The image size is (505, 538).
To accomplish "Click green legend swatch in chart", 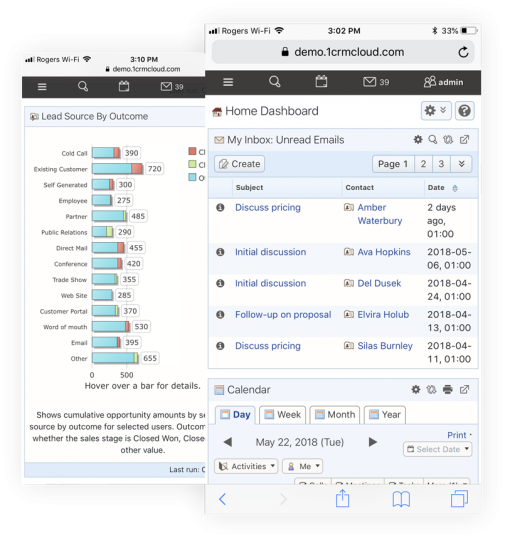I will (x=192, y=164).
